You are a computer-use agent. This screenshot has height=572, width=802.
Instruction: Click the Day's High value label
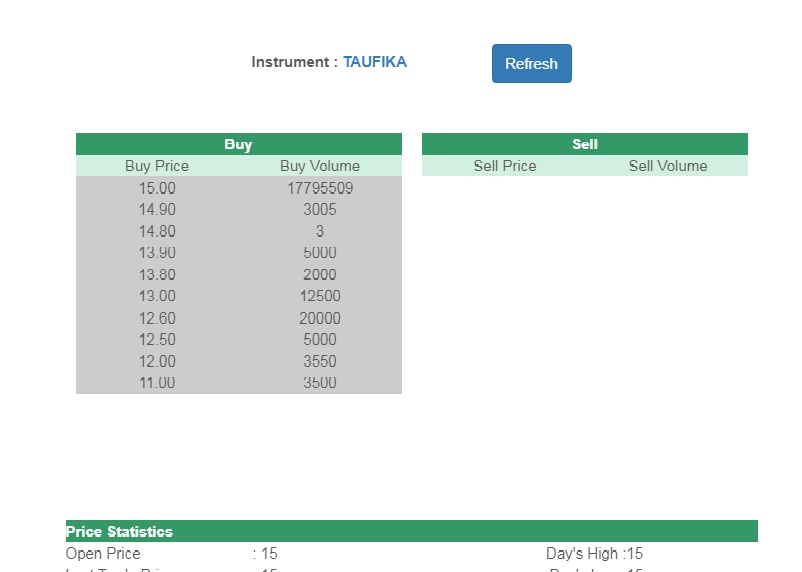[x=594, y=554]
